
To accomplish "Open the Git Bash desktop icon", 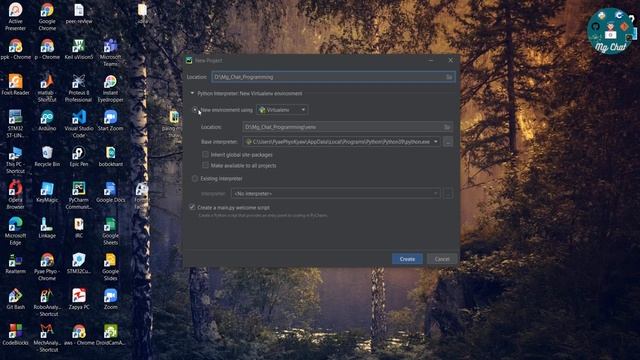I will point(16,299).
